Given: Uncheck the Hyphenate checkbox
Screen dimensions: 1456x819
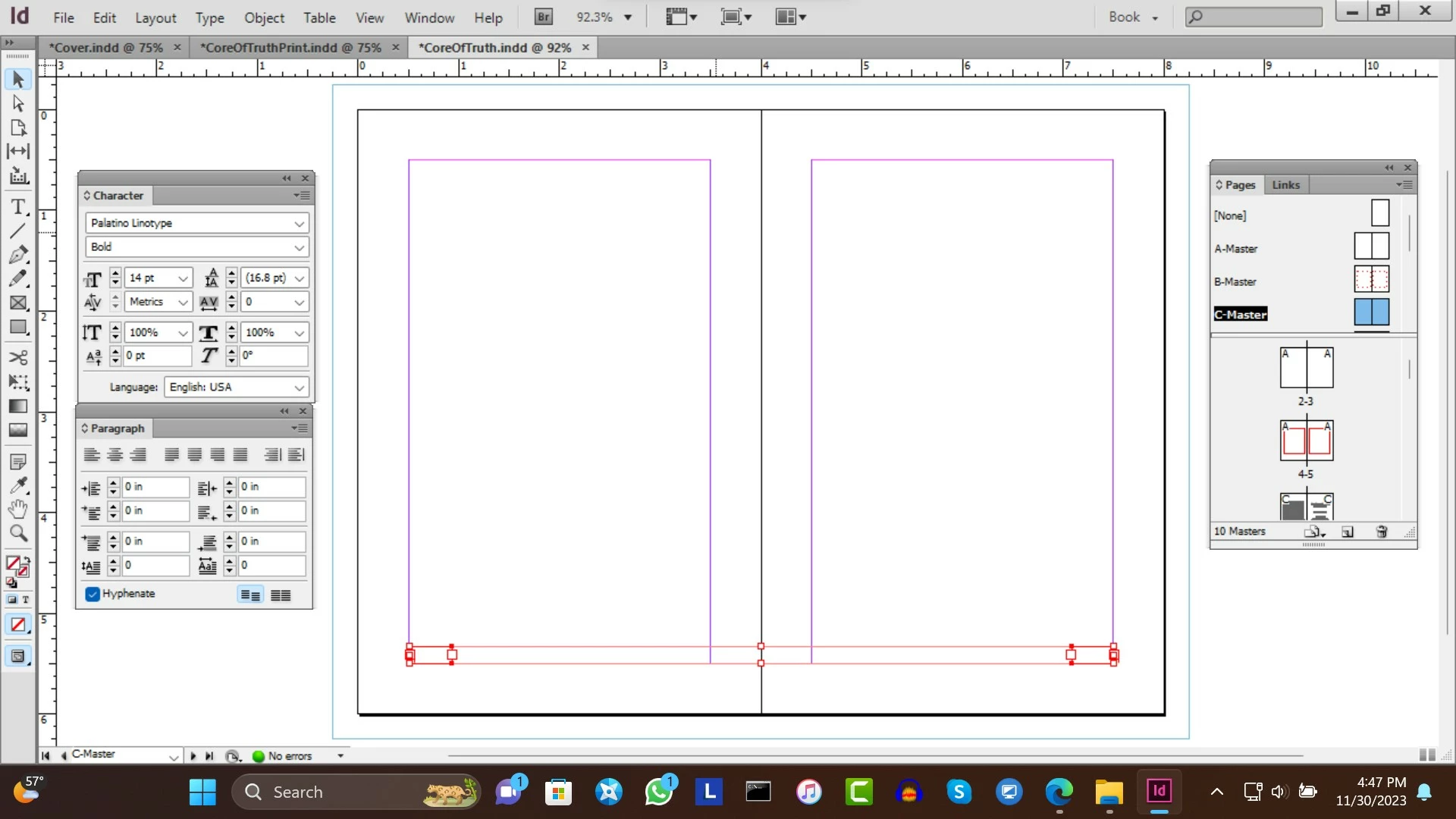Looking at the screenshot, I should point(93,594).
